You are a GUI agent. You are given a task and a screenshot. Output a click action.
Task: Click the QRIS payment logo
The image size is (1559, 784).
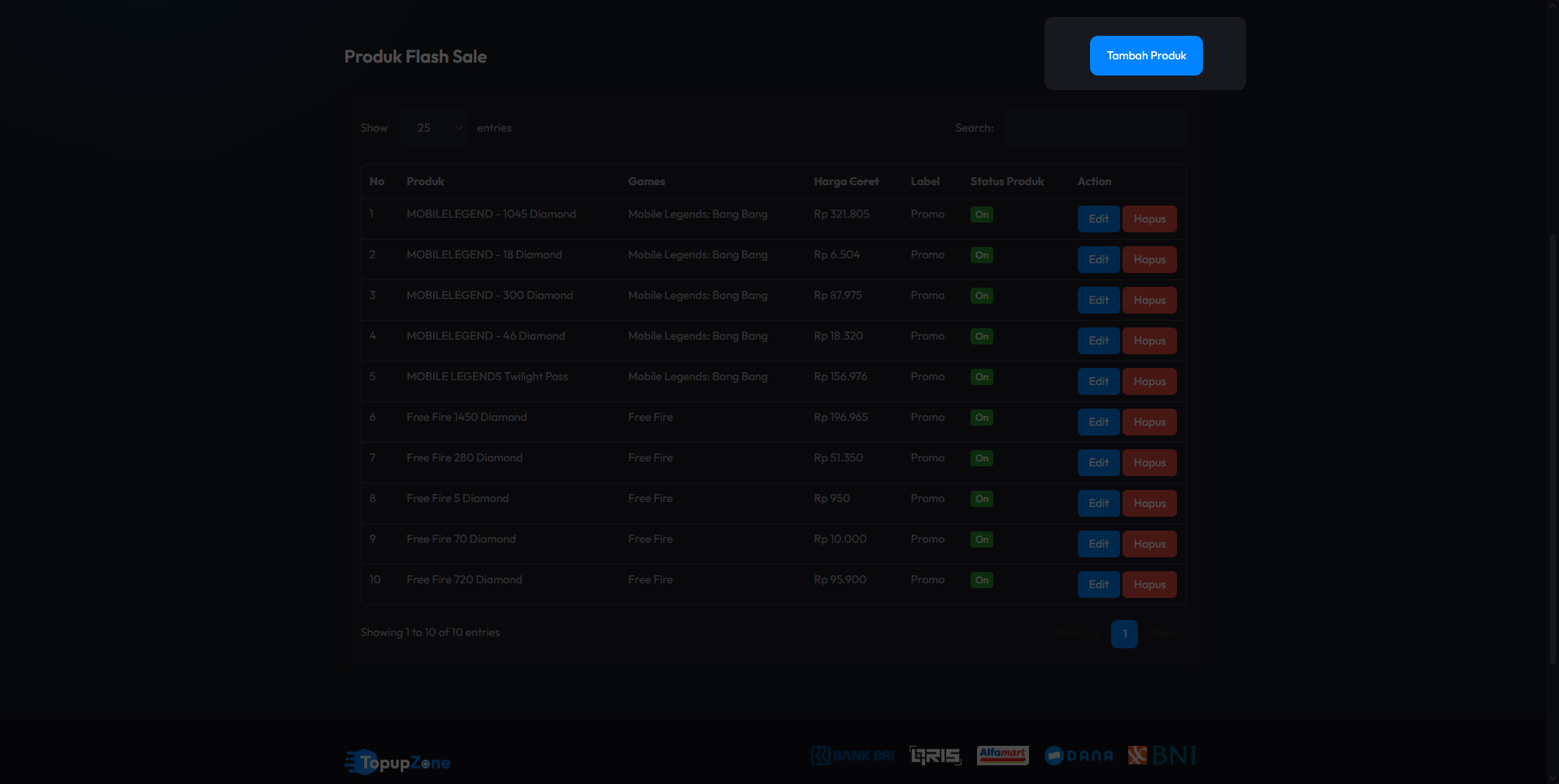click(x=936, y=756)
